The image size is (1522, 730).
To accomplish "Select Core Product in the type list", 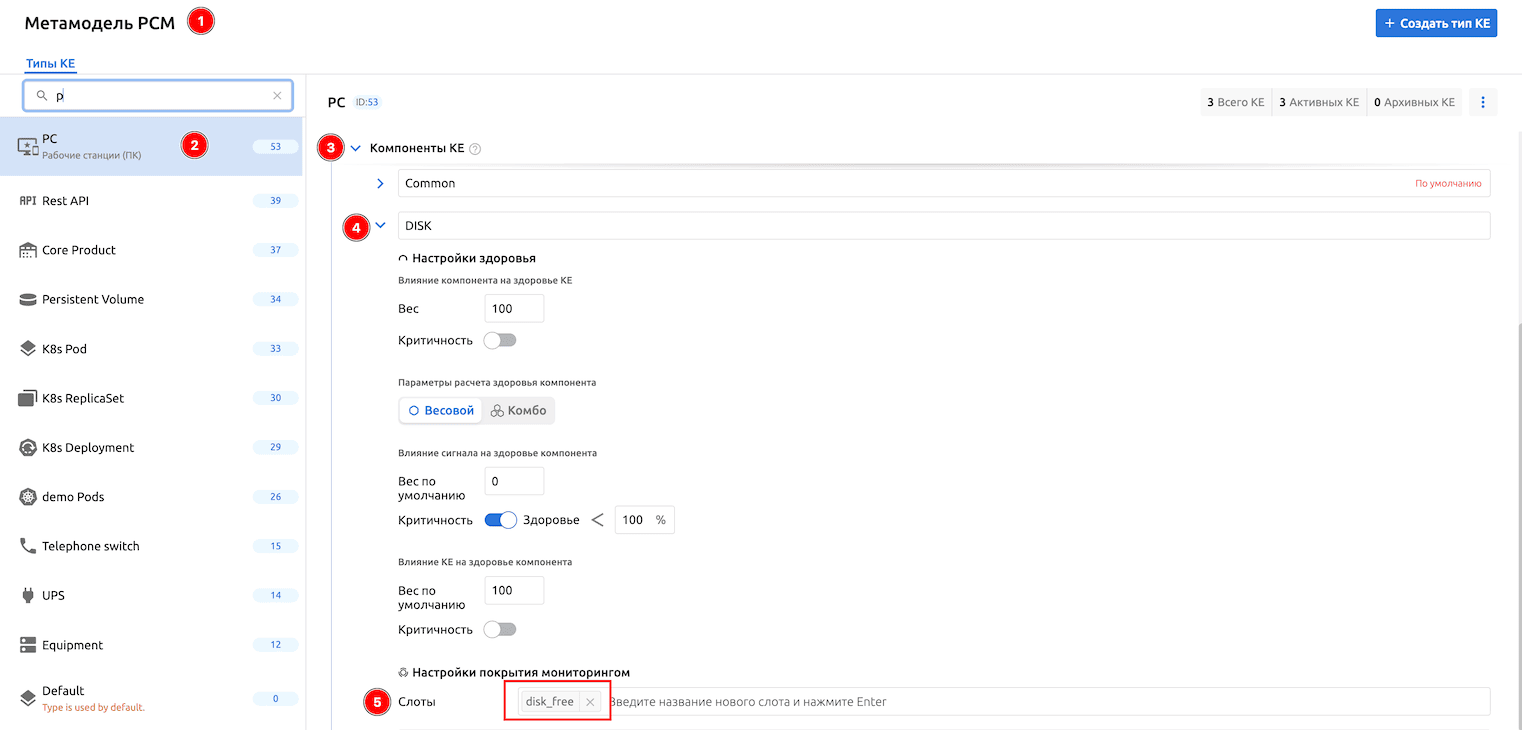I will (79, 250).
